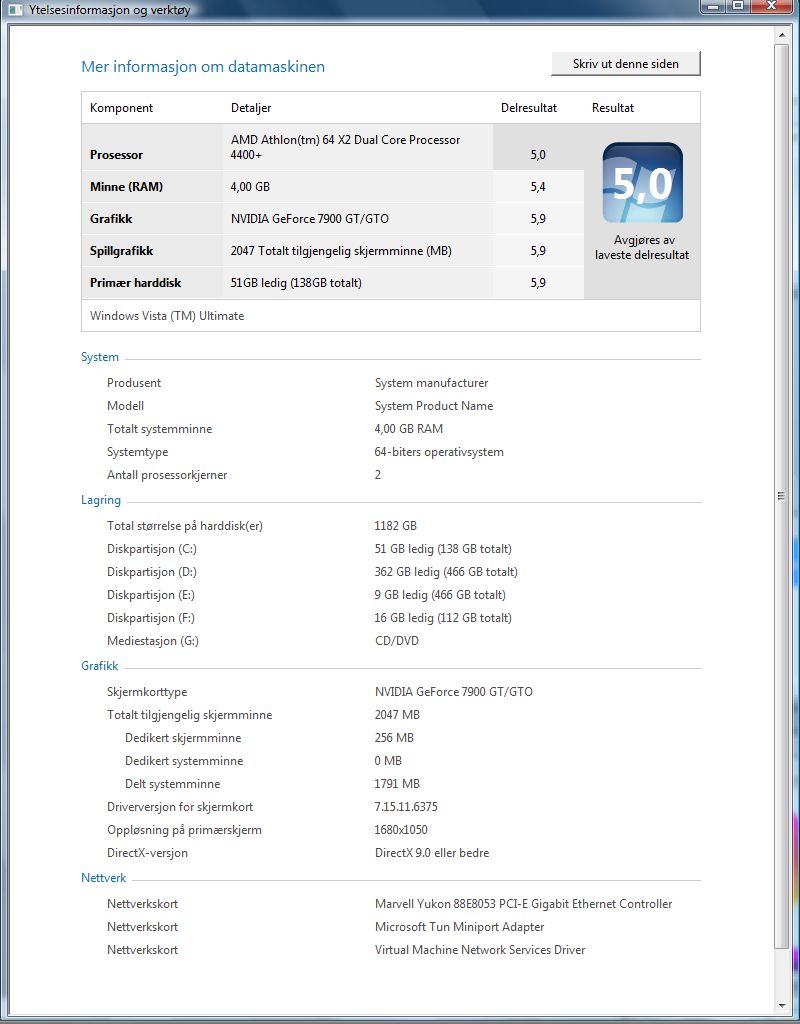Click the vertical scrollbar thumb
The height and width of the screenshot is (1024, 800).
pyautogui.click(x=782, y=496)
